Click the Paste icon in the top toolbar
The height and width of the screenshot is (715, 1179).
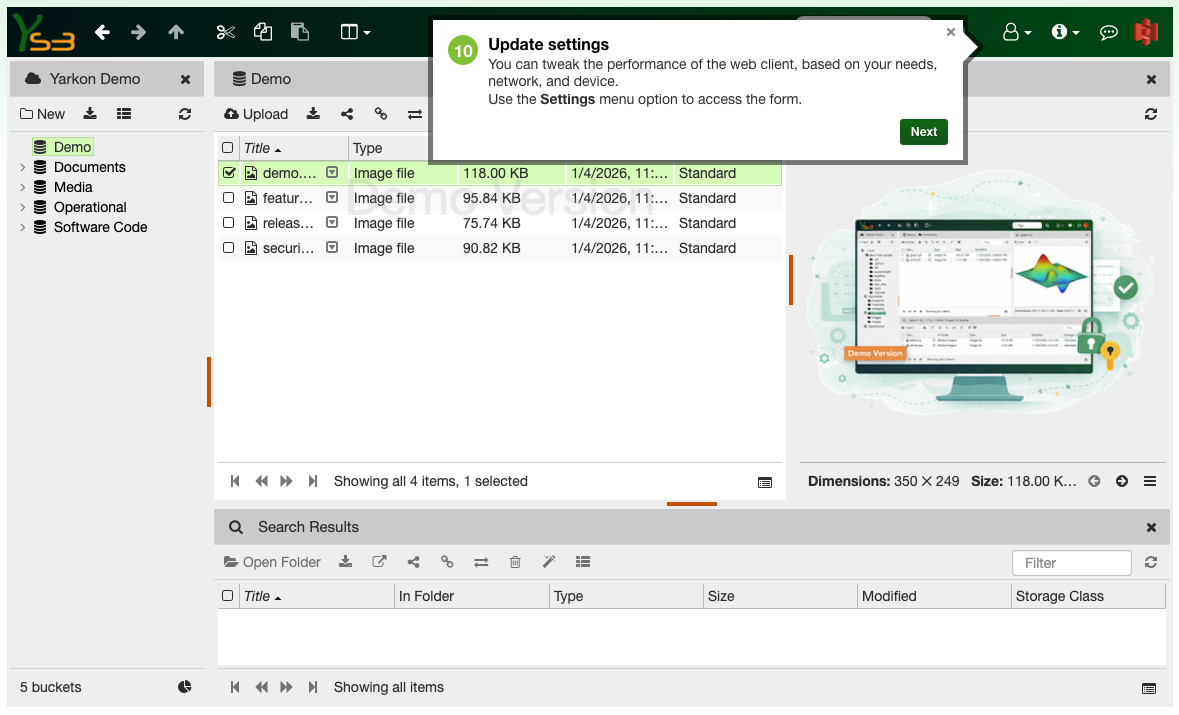299,32
